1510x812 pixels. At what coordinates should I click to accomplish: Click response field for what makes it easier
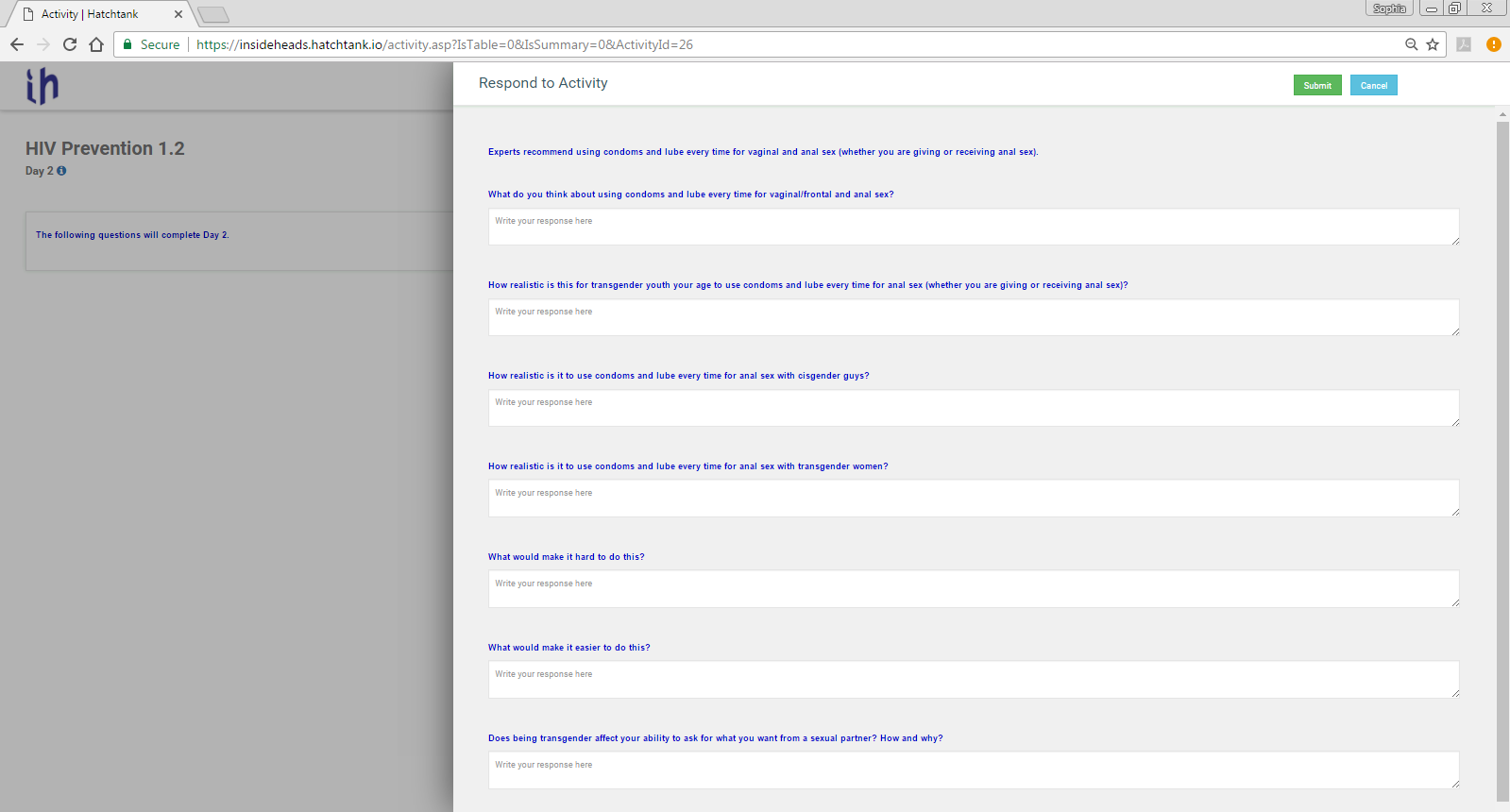974,680
